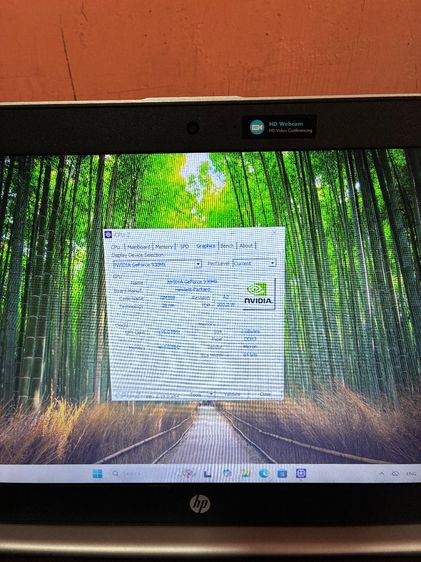Click the Close button in CPU-Z
Viewport: 421px width, 562px height.
coord(265,394)
